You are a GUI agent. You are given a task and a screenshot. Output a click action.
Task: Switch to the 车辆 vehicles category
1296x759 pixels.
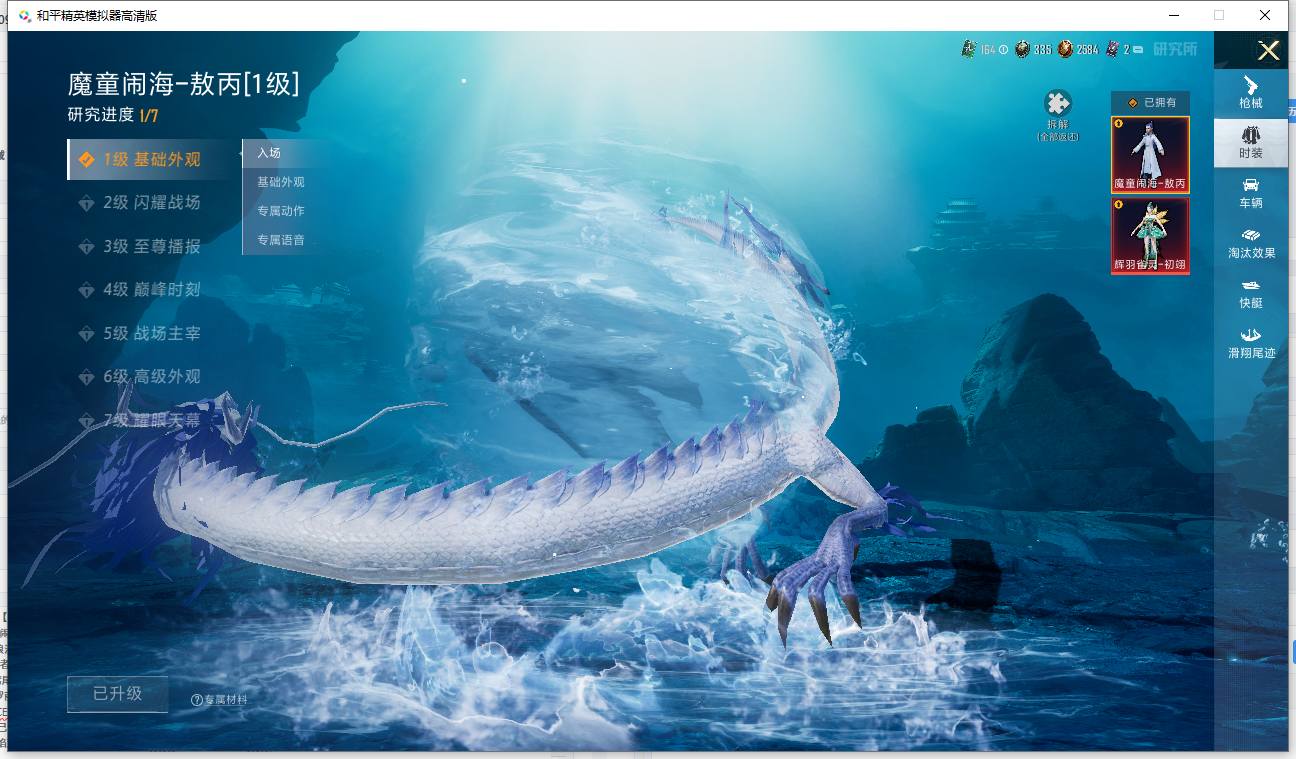1251,193
